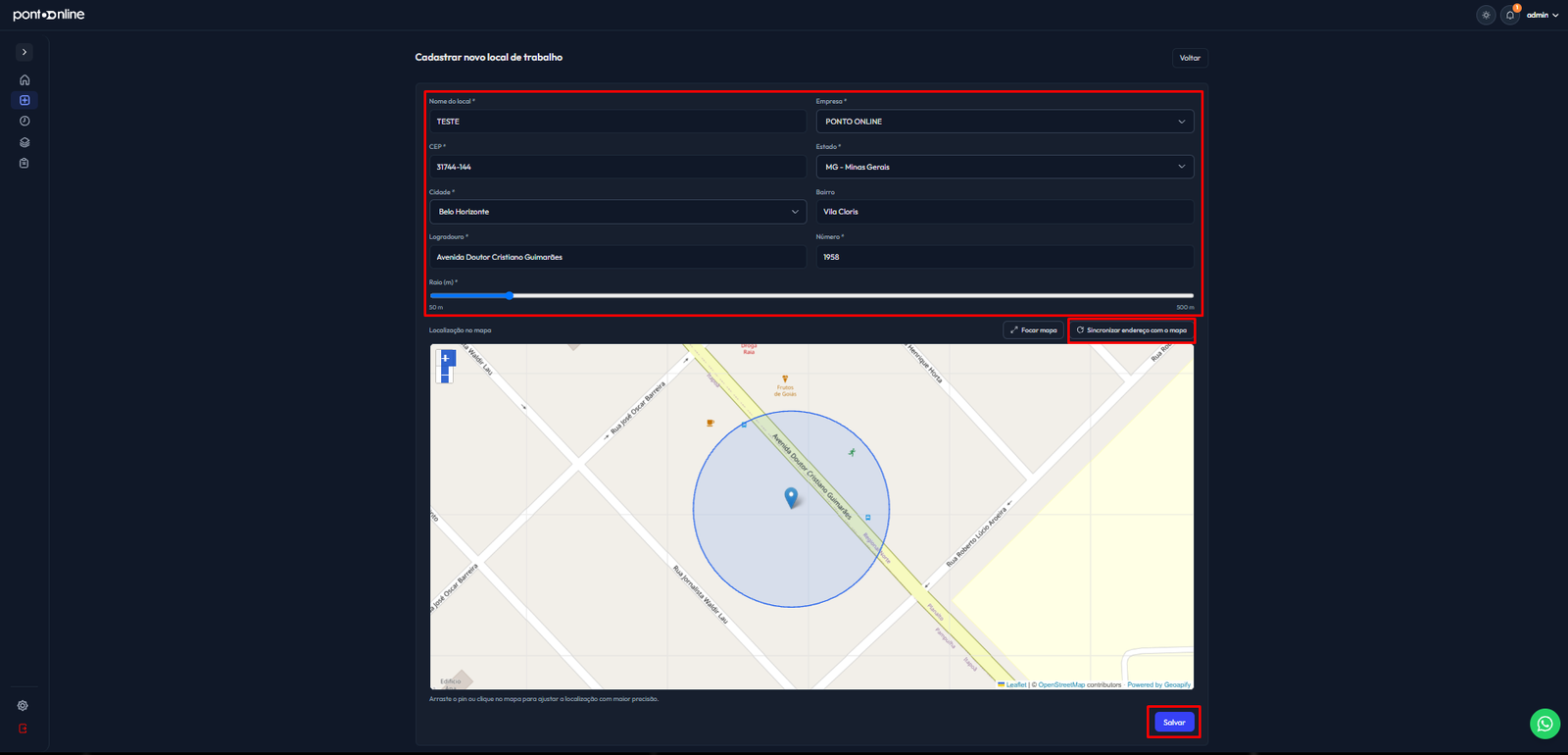
Task: Expand the sidebar with the chevron arrow
Action: tap(24, 52)
